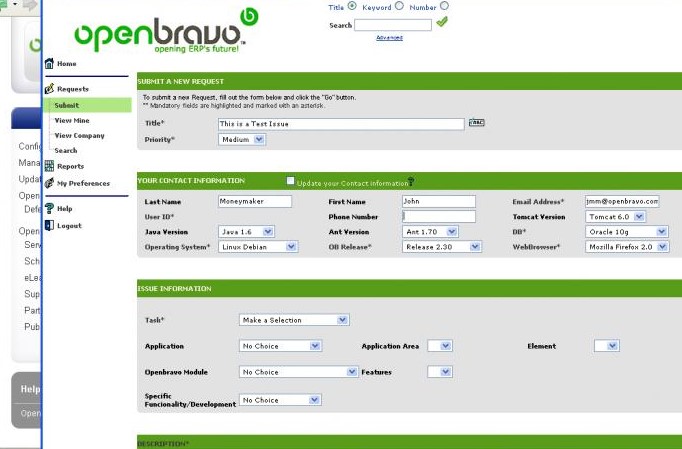
Task: Click the First Name field
Action: tap(439, 201)
